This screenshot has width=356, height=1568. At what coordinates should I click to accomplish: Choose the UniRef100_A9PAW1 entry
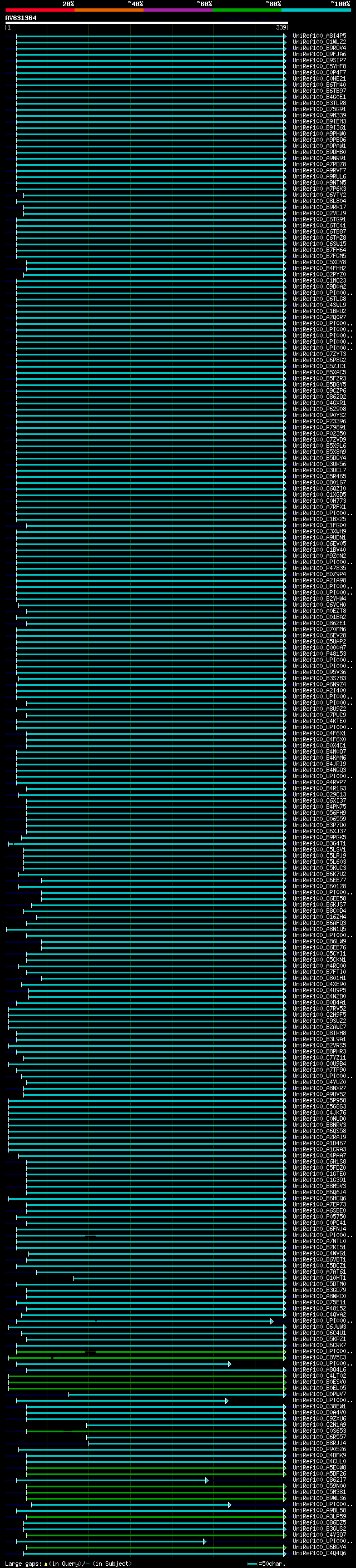click(x=319, y=146)
